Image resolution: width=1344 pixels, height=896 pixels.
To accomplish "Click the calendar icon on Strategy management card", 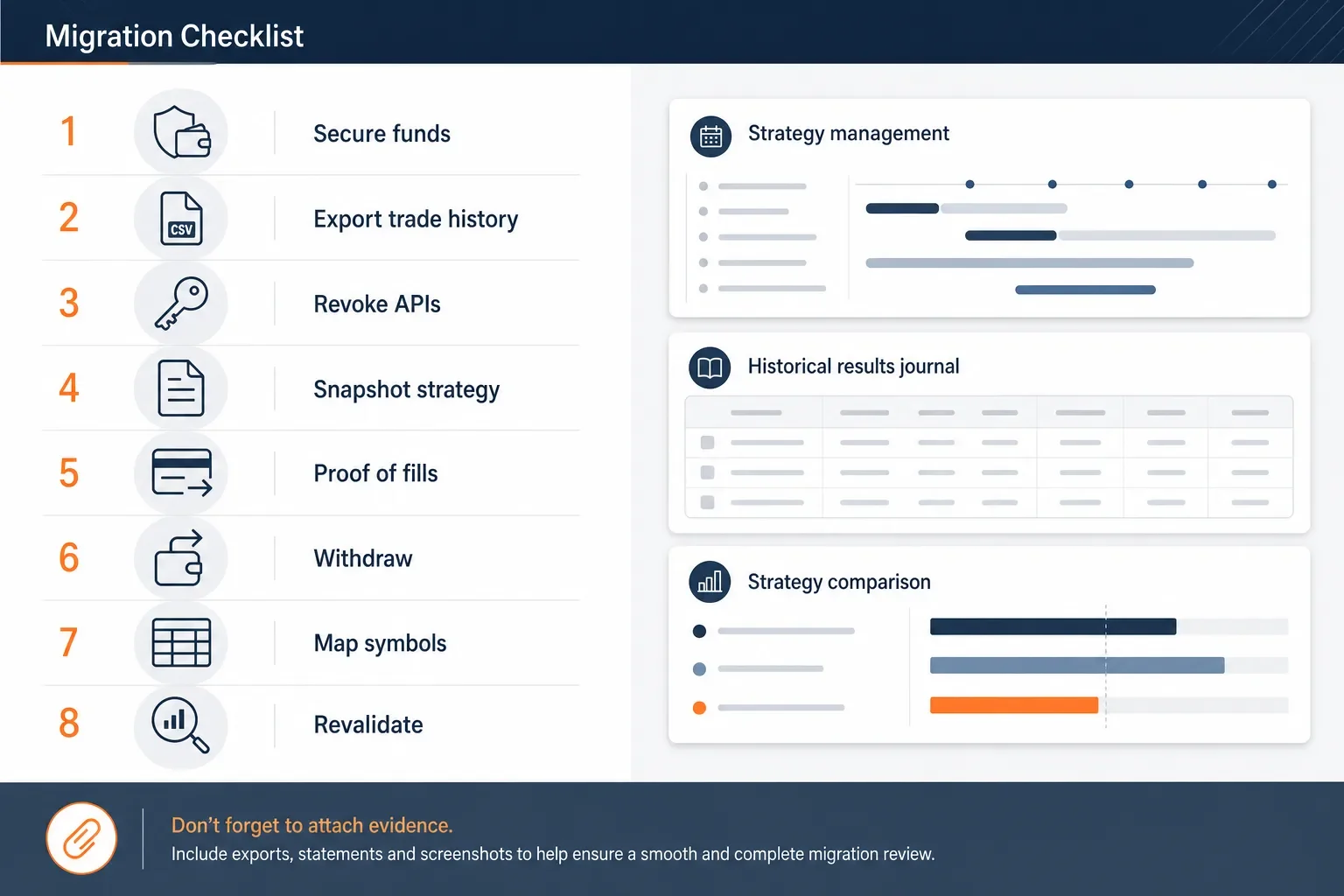I will point(710,136).
